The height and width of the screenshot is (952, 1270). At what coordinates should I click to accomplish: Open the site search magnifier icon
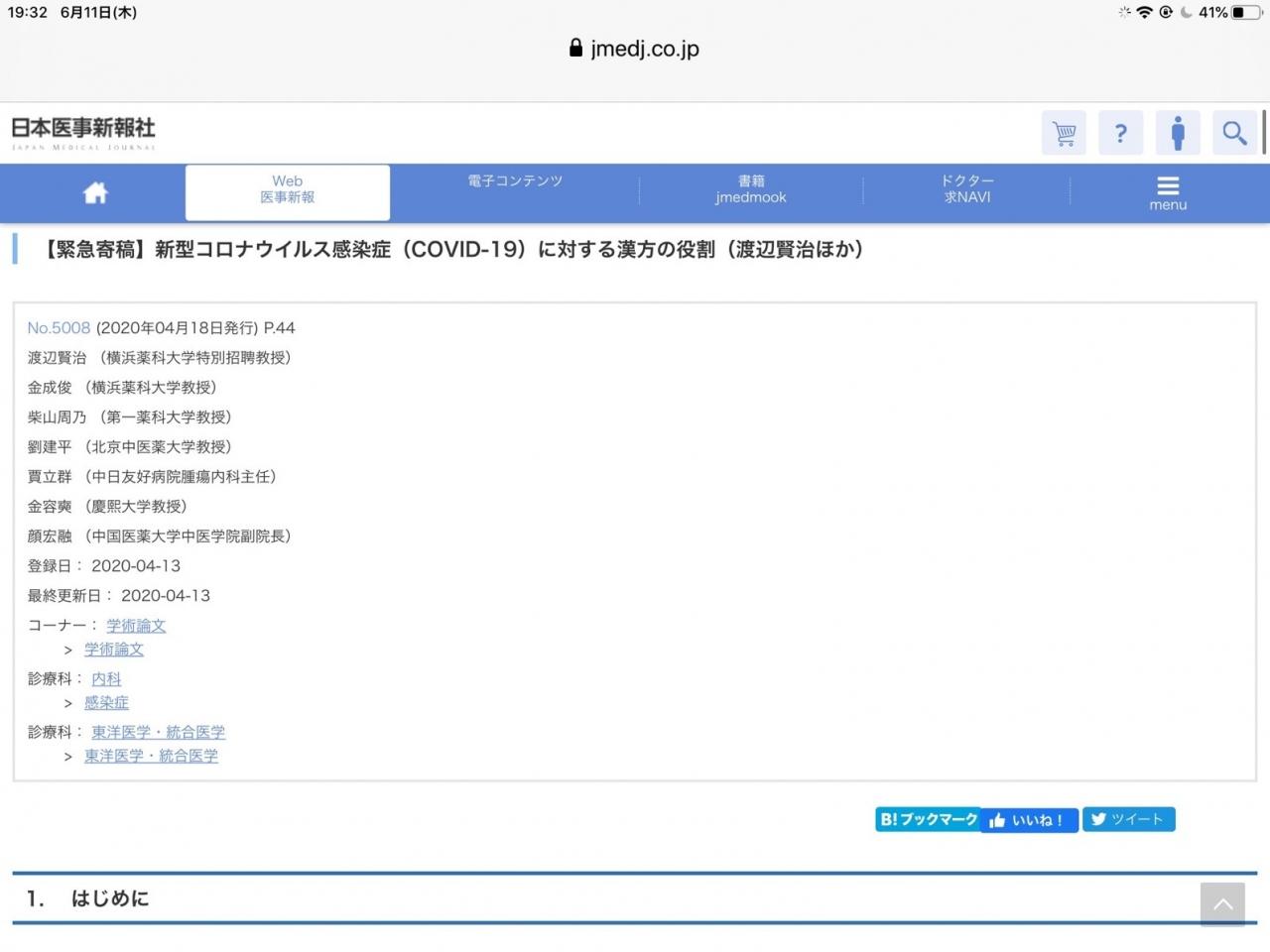click(x=1234, y=133)
